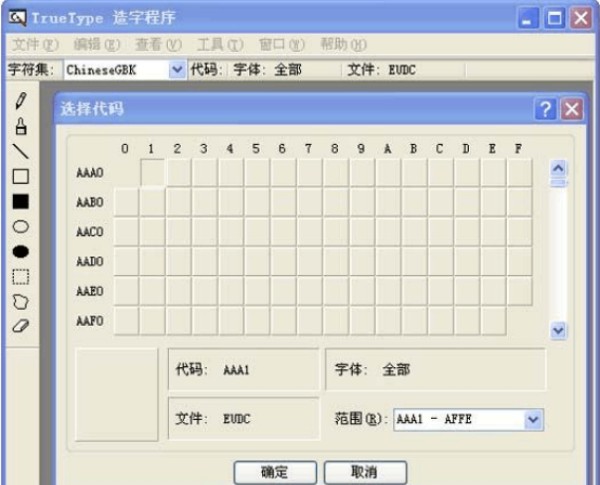
Task: Select the Filled Ellipse tool
Action: [21, 251]
